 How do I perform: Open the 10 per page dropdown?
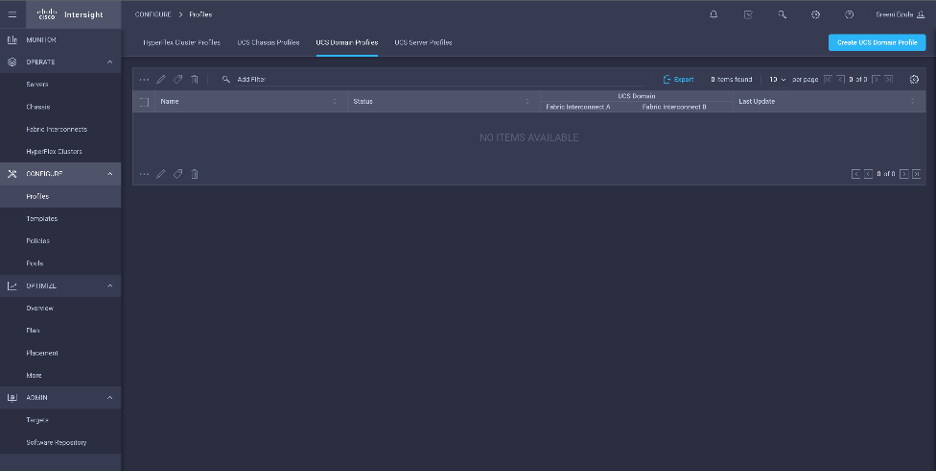[x=777, y=79]
